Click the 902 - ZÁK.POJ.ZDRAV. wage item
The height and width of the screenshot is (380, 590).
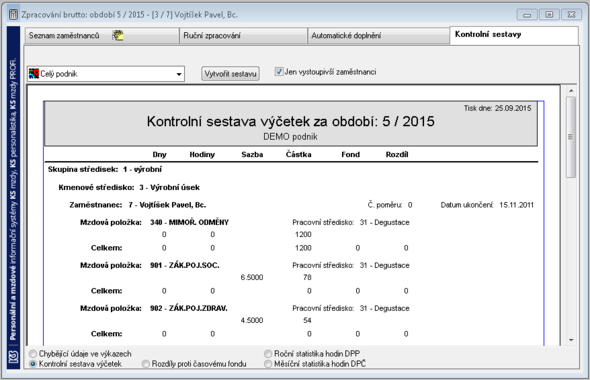(x=189, y=308)
